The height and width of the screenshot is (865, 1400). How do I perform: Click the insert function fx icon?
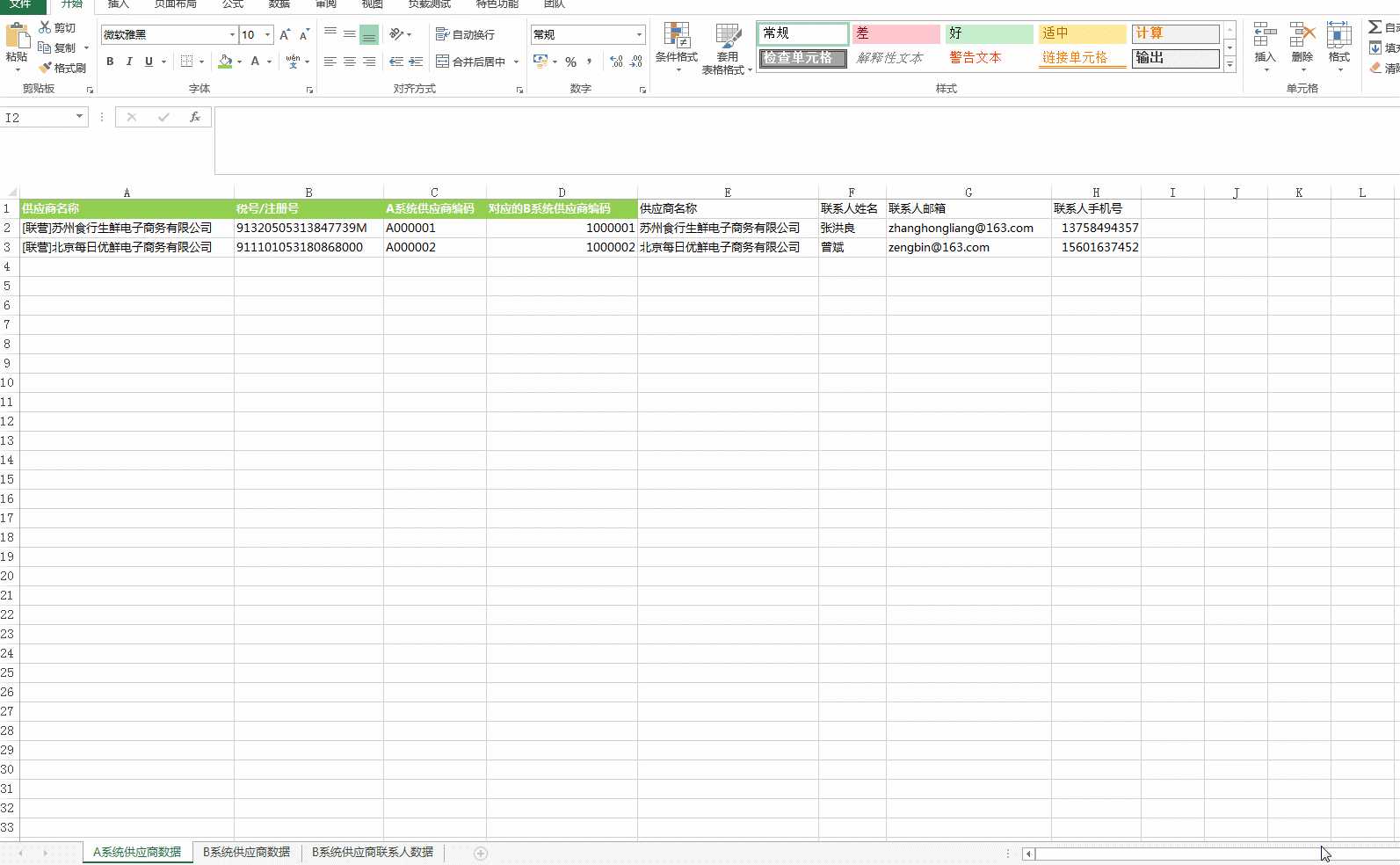click(x=195, y=117)
